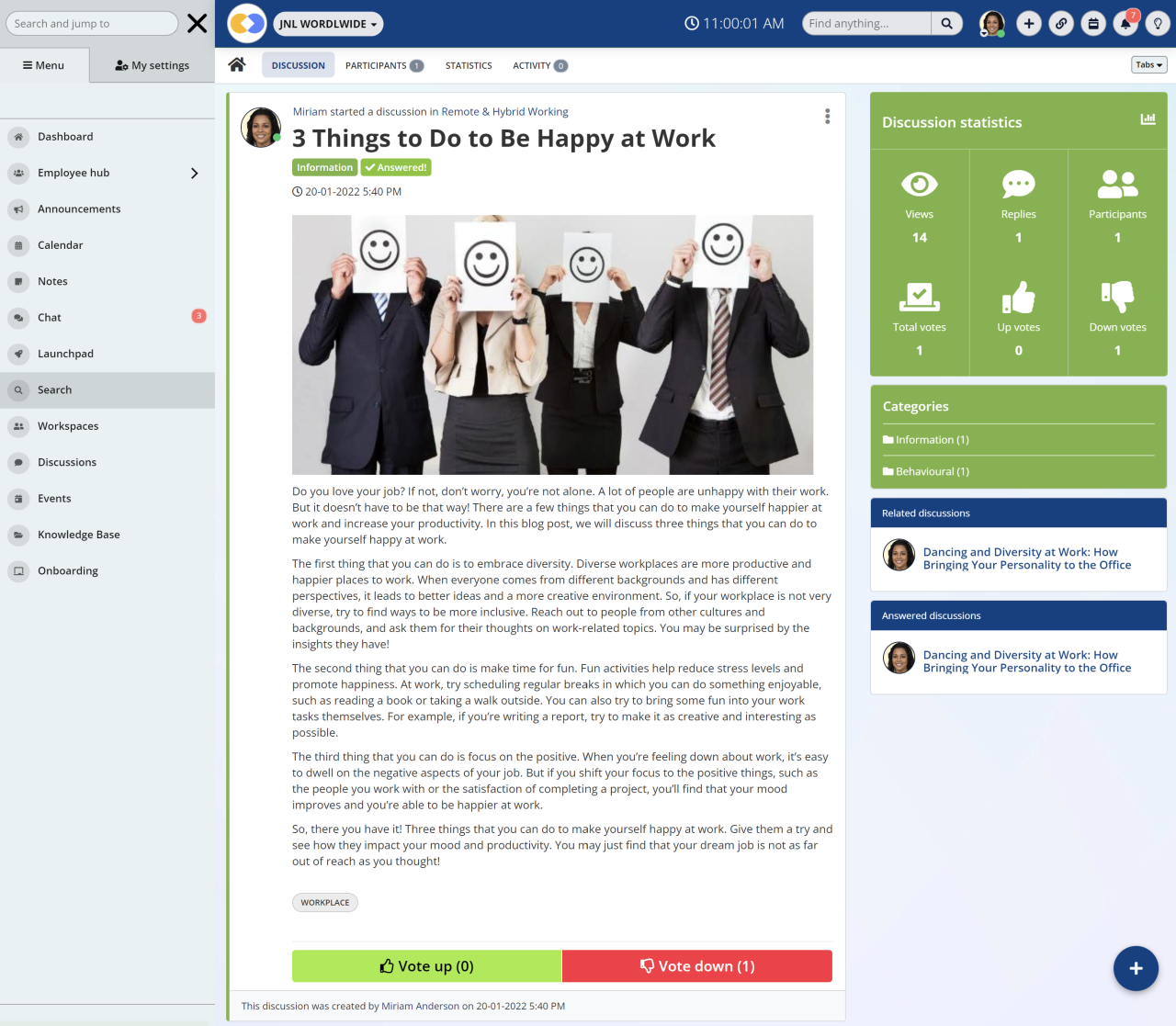
Task: Click the lightbulb icon in the top bar
Action: 1157,23
